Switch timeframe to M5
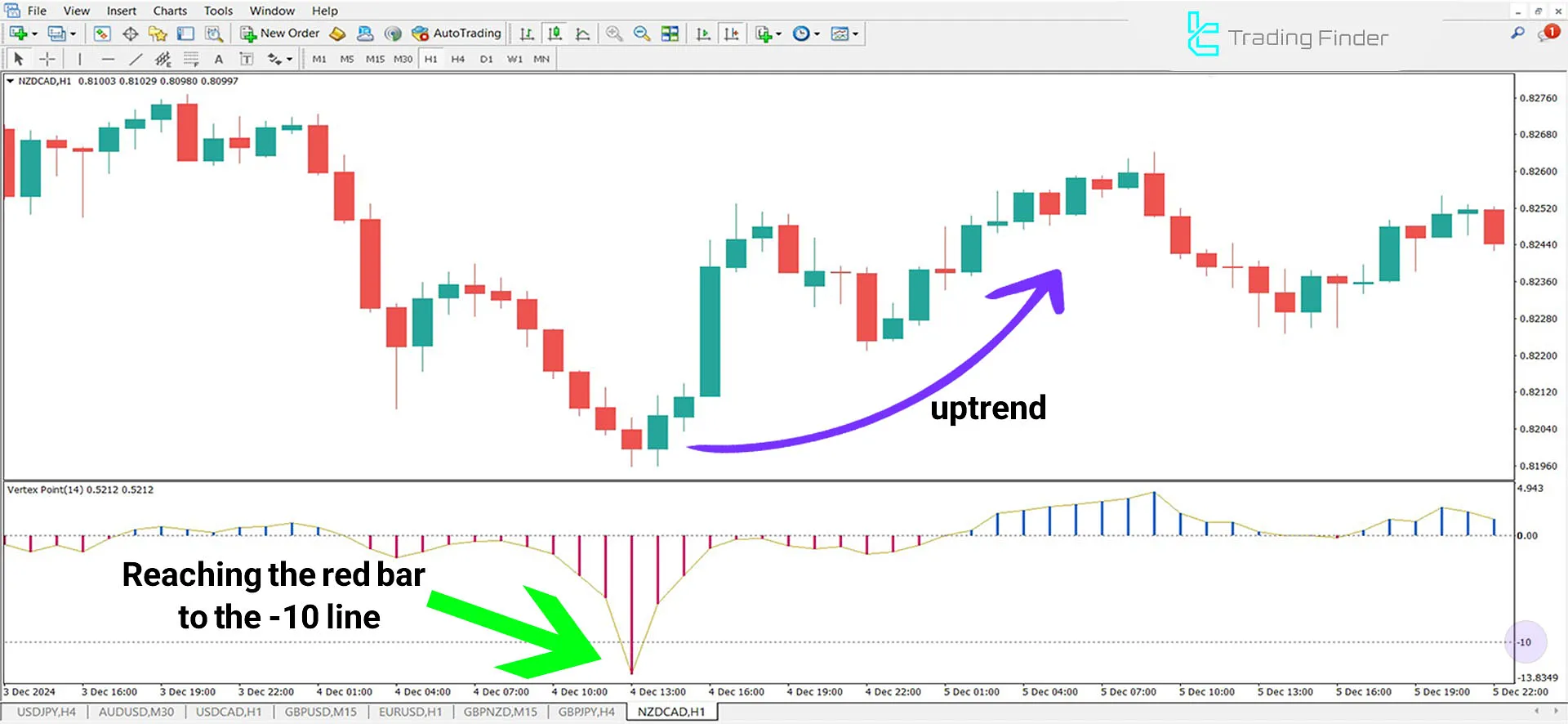Screen dimensions: 1568x724 point(347,59)
